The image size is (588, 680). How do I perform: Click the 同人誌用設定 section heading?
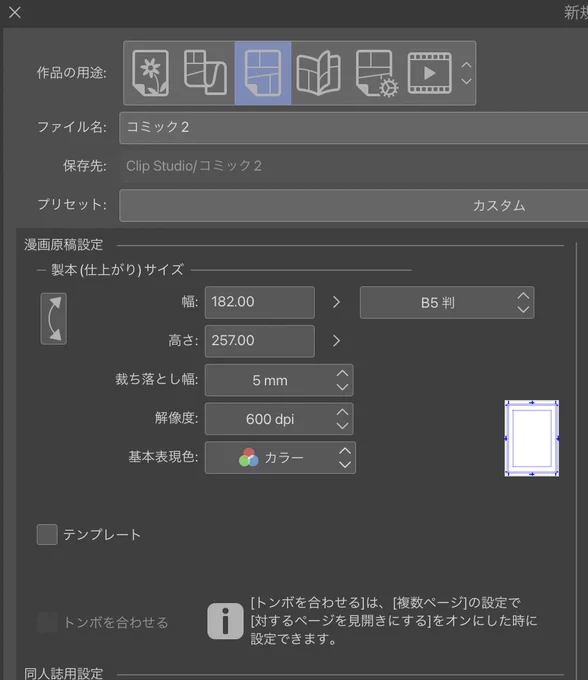(64, 673)
